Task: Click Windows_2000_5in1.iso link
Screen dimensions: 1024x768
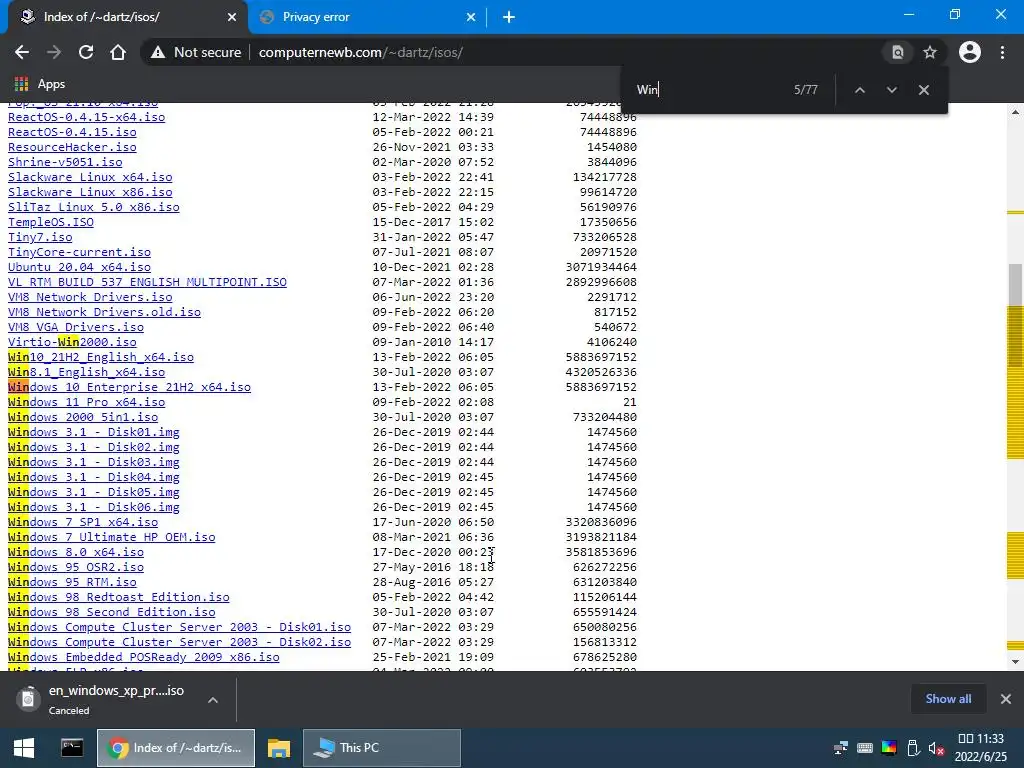Action: (x=83, y=417)
